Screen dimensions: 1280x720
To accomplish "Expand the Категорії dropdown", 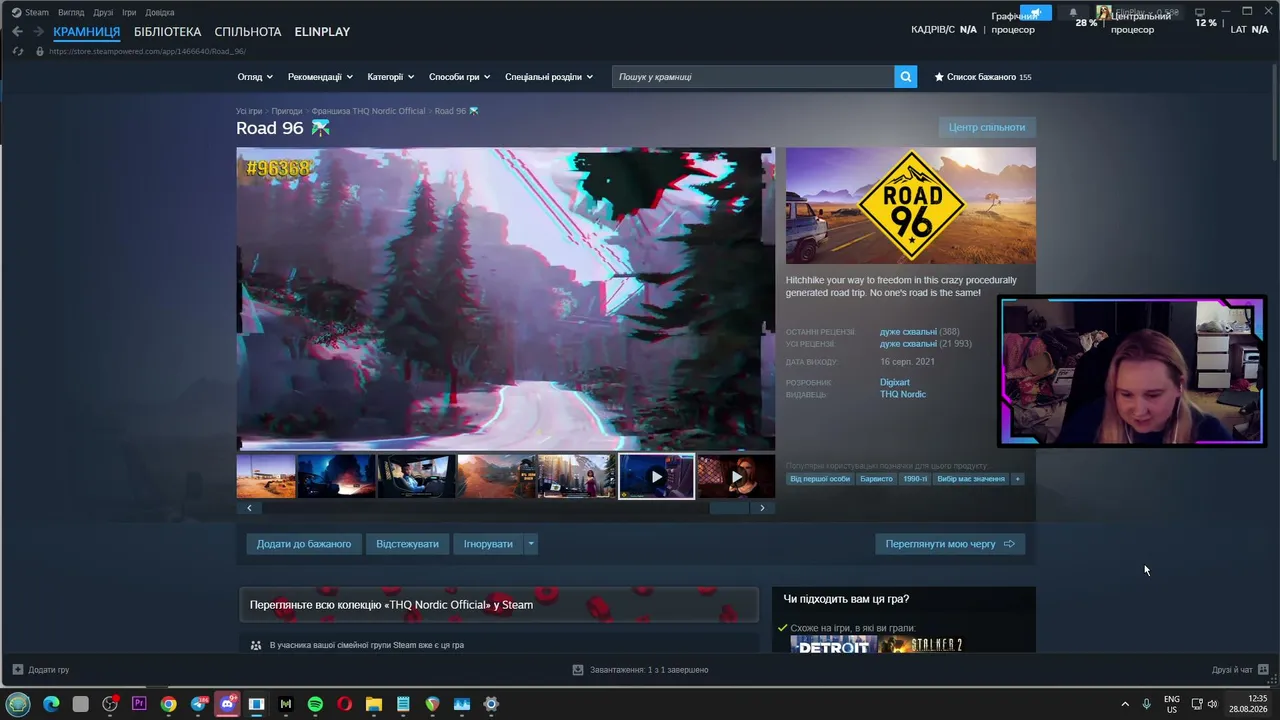I will coord(391,77).
